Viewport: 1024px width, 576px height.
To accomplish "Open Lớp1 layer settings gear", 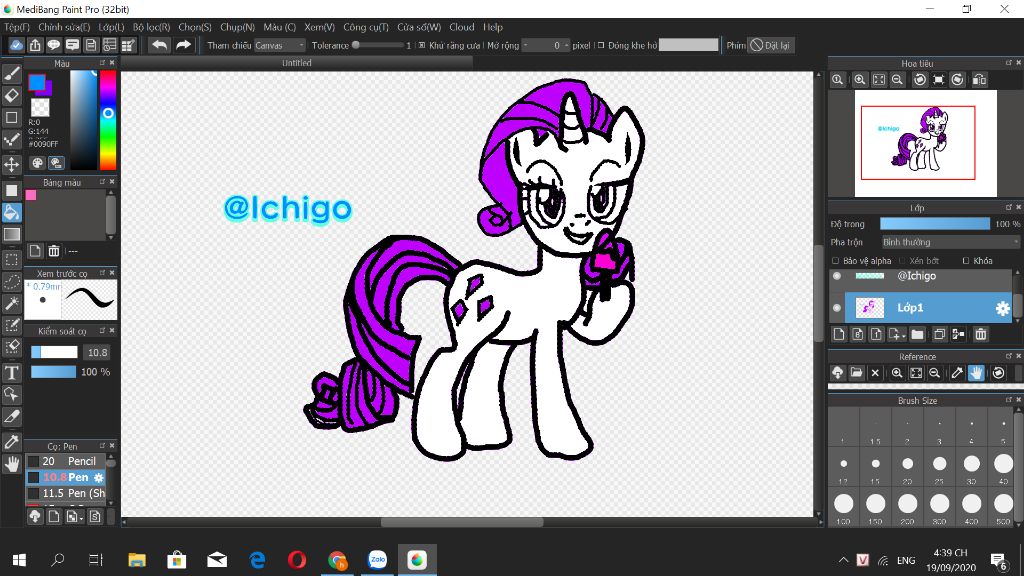I will (1002, 308).
